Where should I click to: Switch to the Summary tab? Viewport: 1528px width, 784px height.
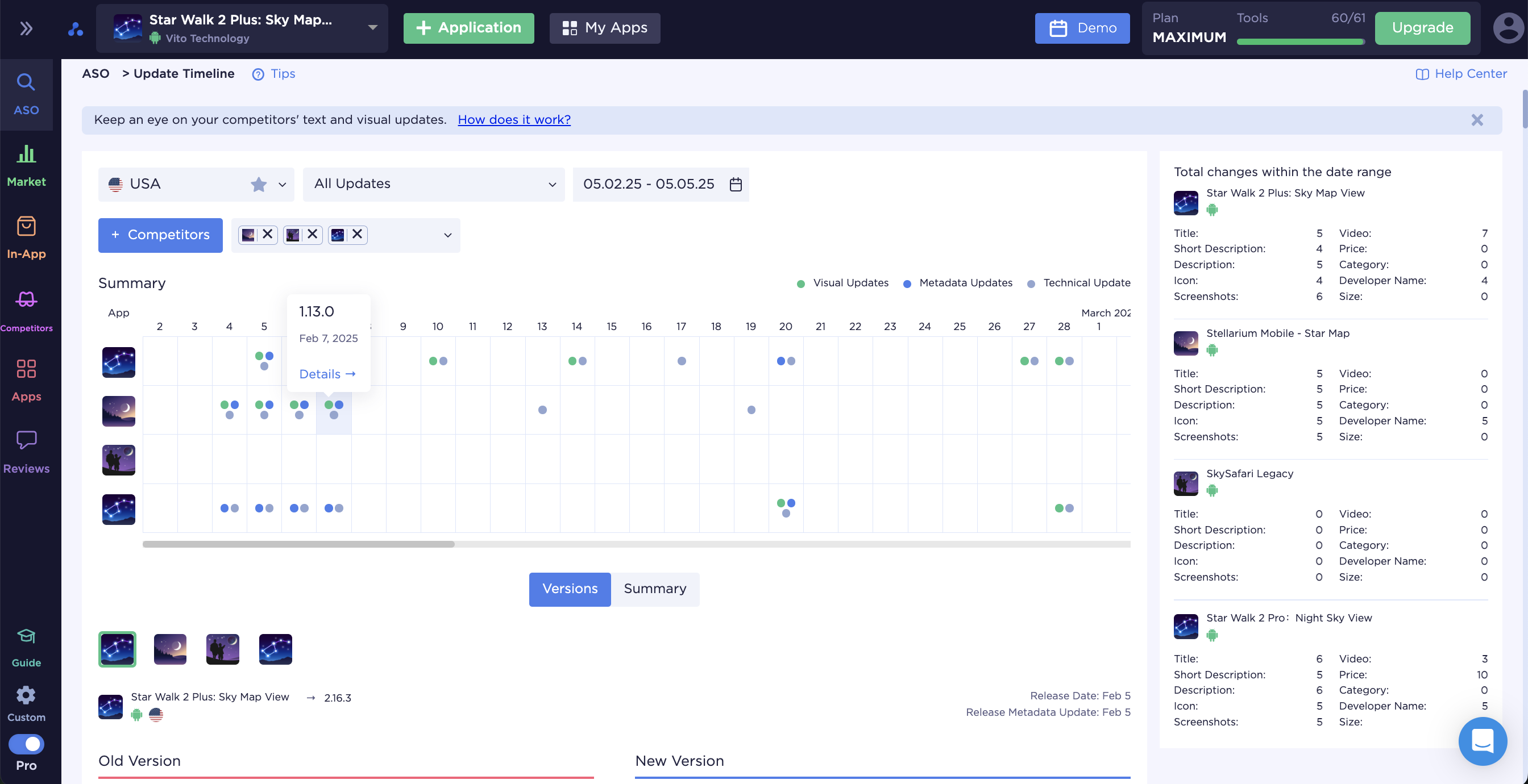pos(655,589)
